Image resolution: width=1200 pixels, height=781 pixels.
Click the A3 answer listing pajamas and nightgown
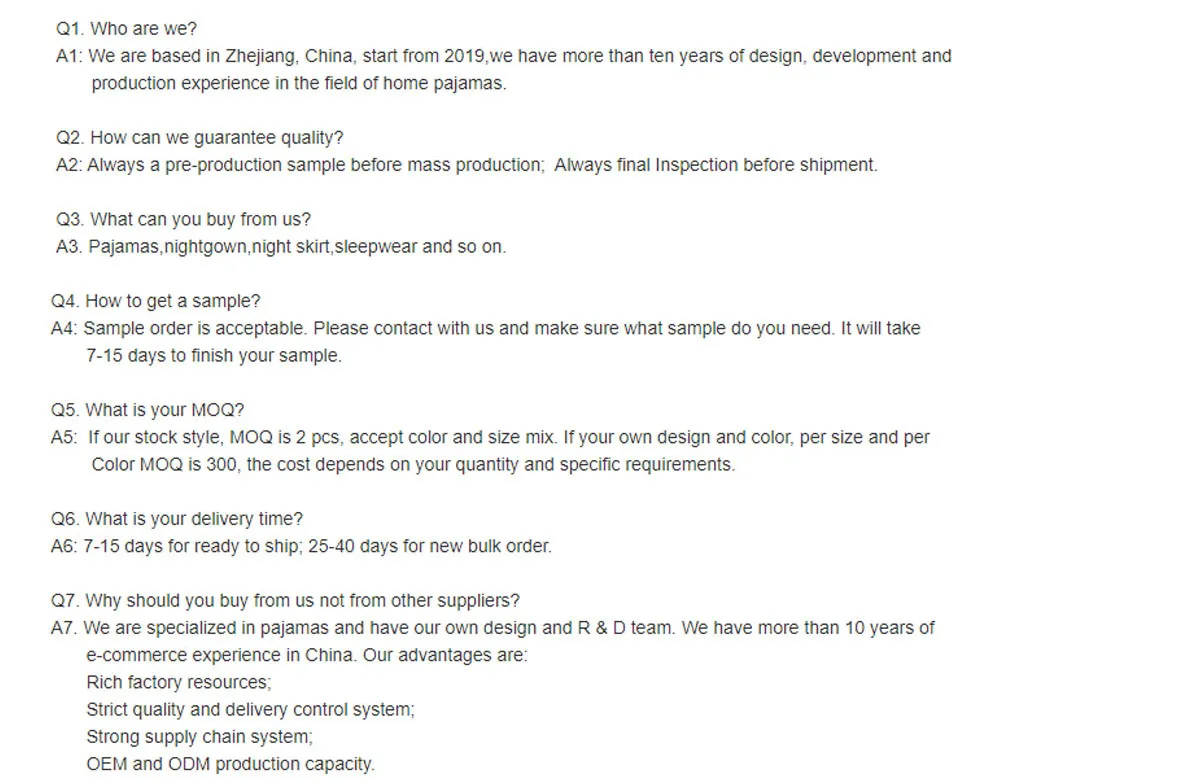coord(281,247)
